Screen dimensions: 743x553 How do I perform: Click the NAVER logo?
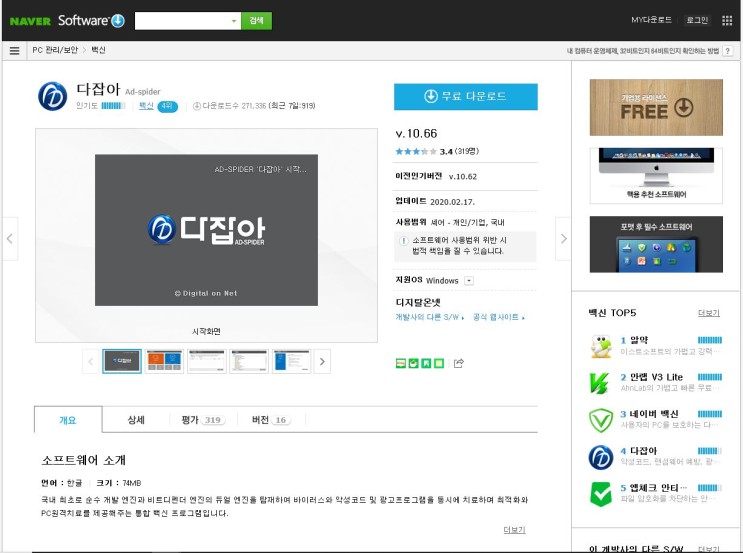pos(30,21)
